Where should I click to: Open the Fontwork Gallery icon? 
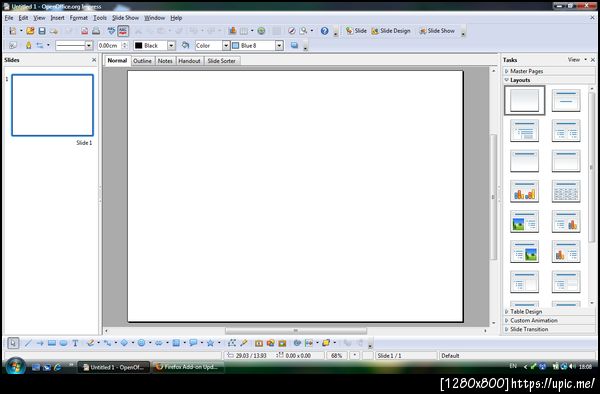pos(259,343)
